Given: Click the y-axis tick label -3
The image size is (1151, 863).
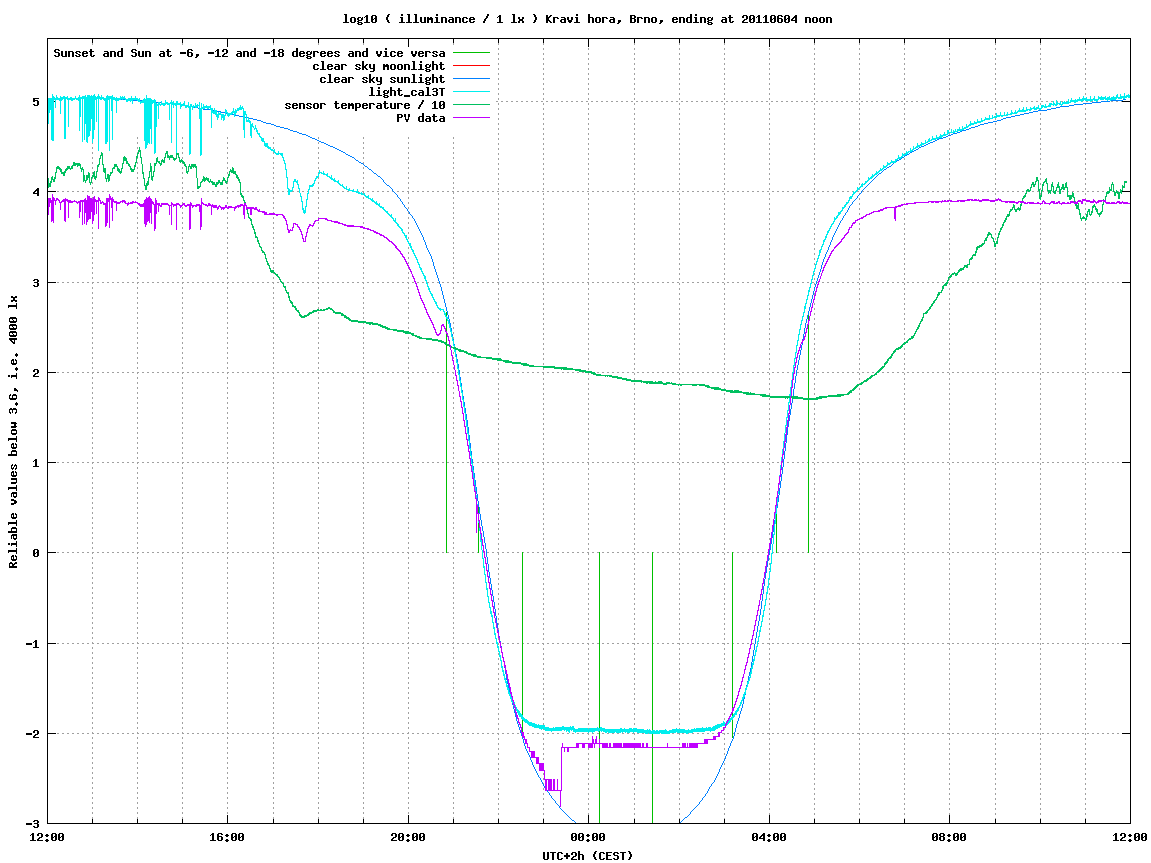Looking at the screenshot, I should pyautogui.click(x=32, y=824).
